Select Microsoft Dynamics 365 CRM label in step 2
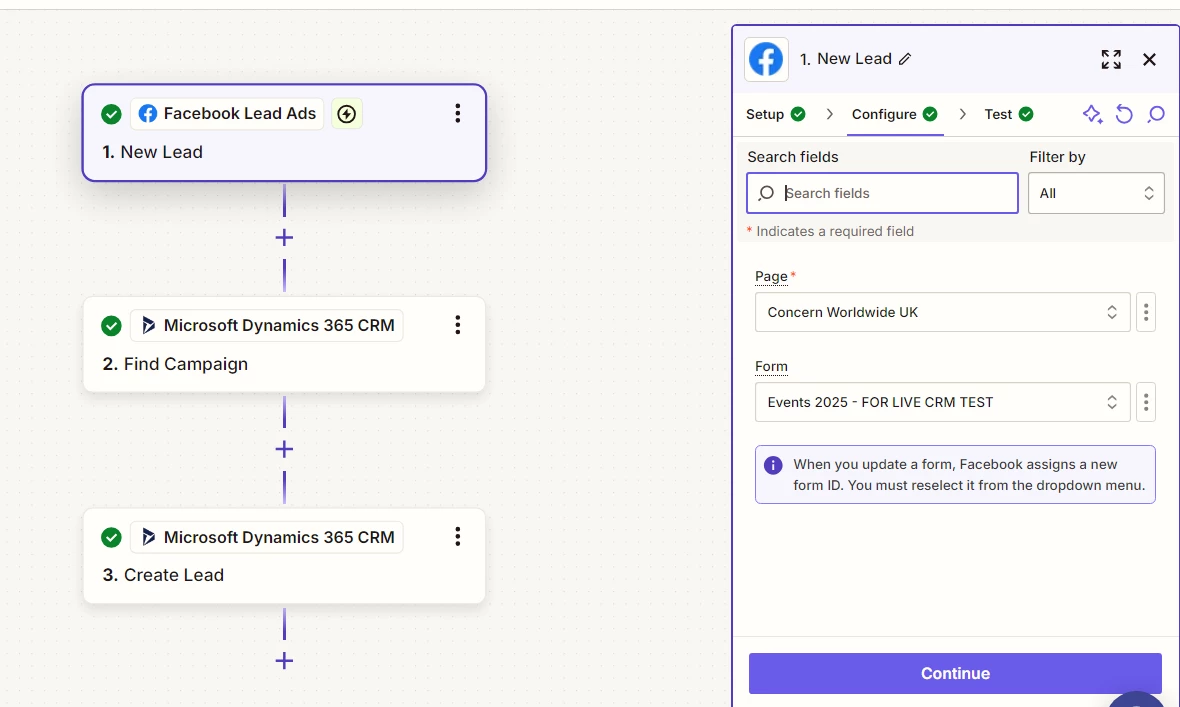Viewport: 1180px width, 707px height. [267, 325]
